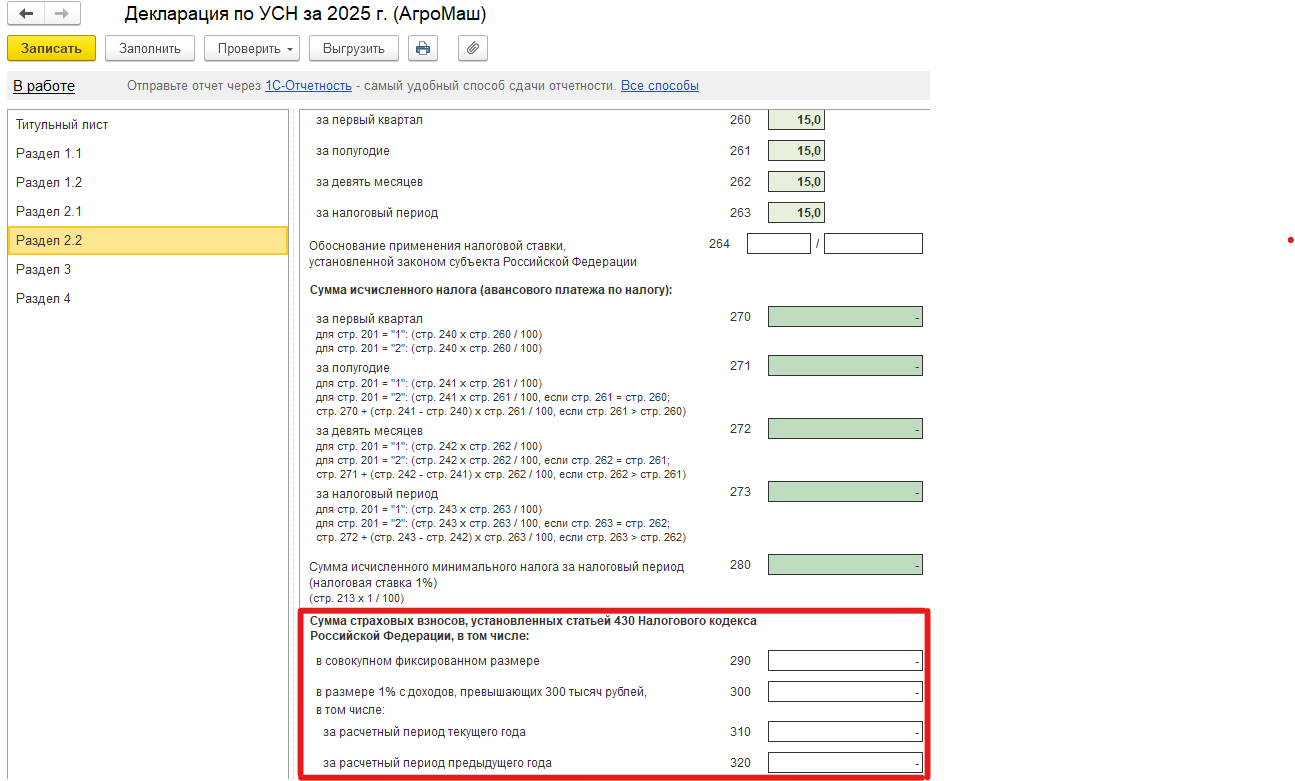
Task: Select Раздел 4 in the list
Action: pos(43,299)
